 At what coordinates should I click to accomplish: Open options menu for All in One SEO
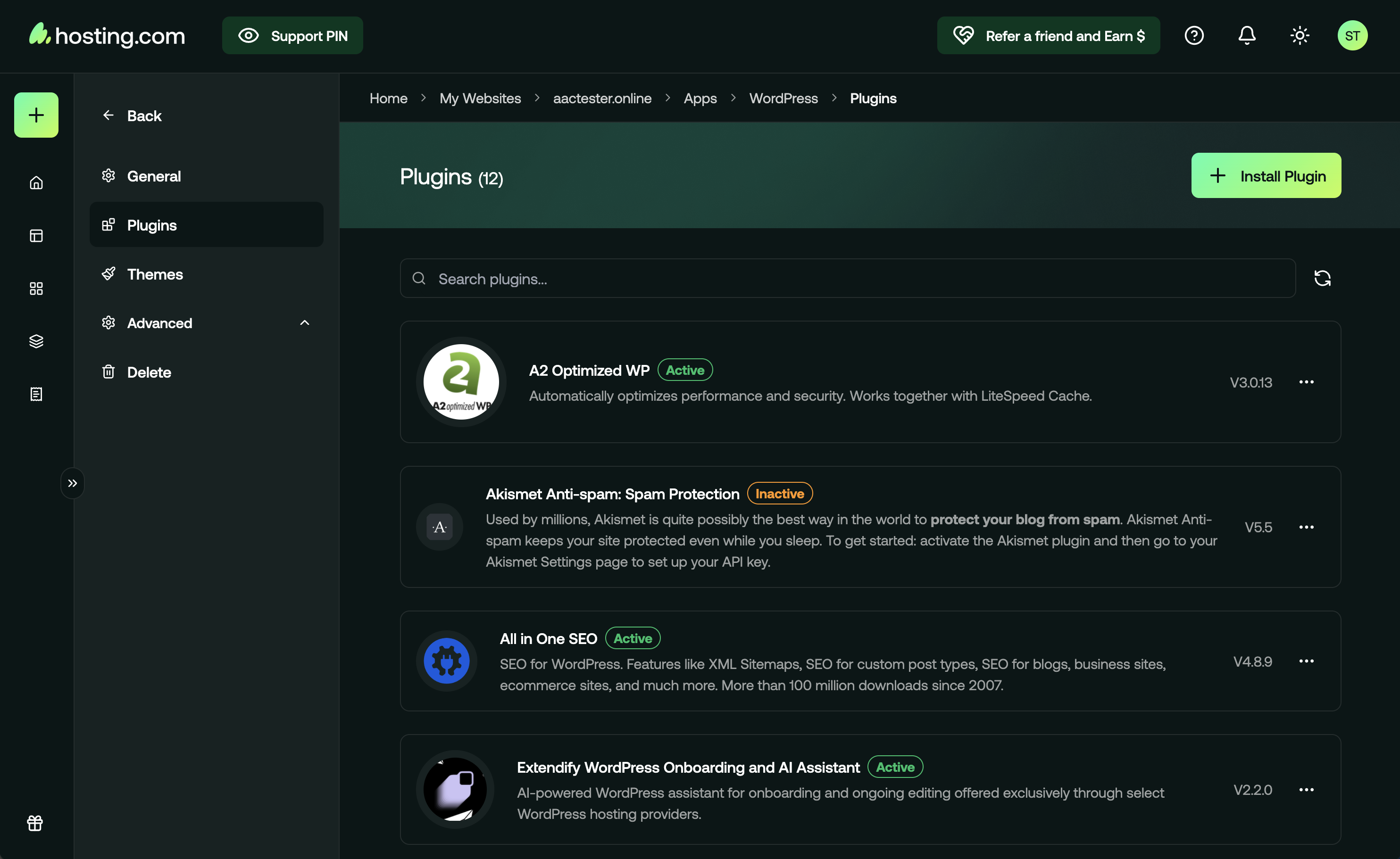tap(1307, 661)
